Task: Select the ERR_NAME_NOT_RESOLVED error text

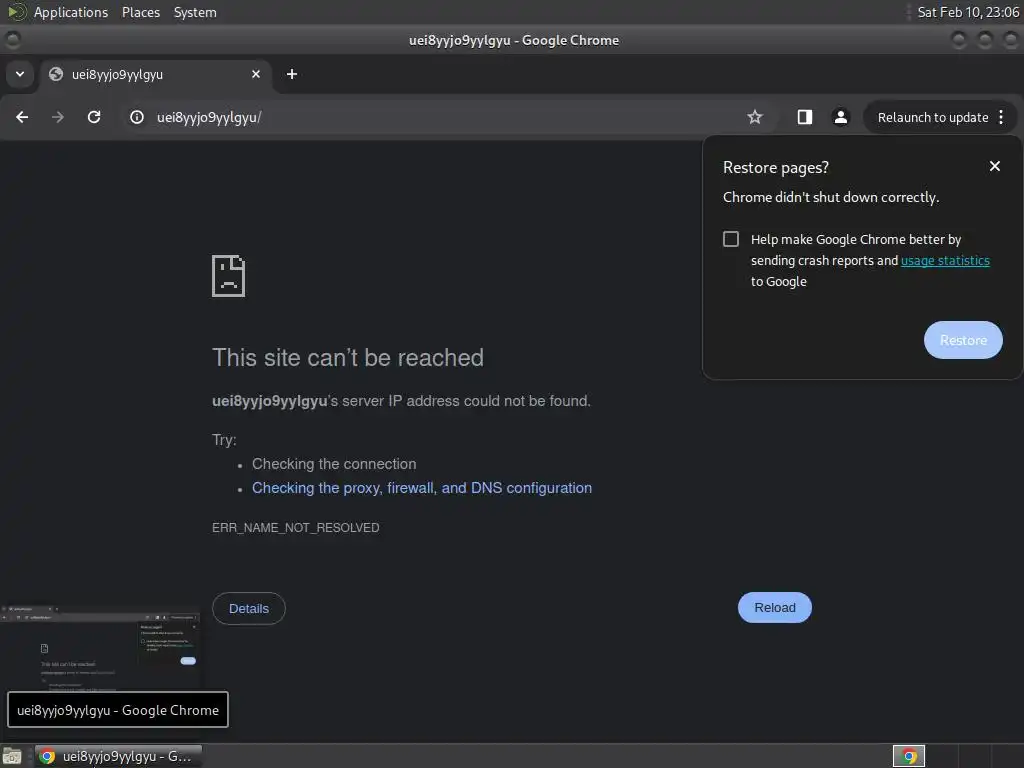Action: [295, 528]
